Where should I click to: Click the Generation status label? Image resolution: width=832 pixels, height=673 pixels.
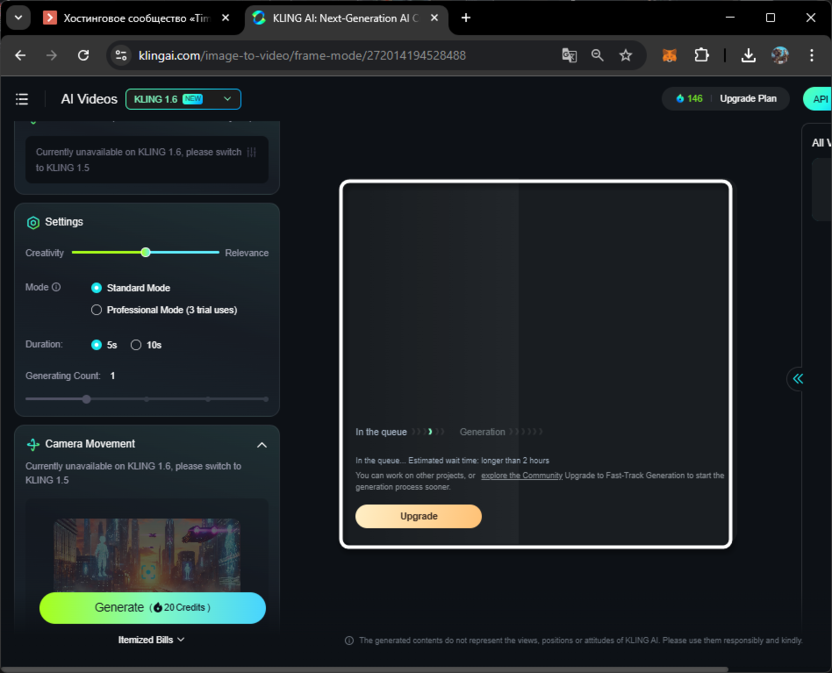[x=482, y=432]
